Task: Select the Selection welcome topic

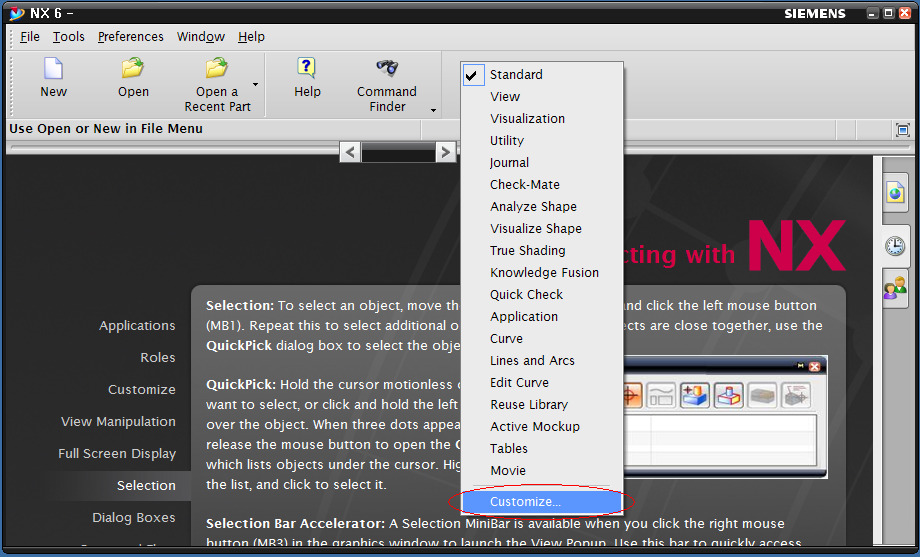Action: (146, 485)
